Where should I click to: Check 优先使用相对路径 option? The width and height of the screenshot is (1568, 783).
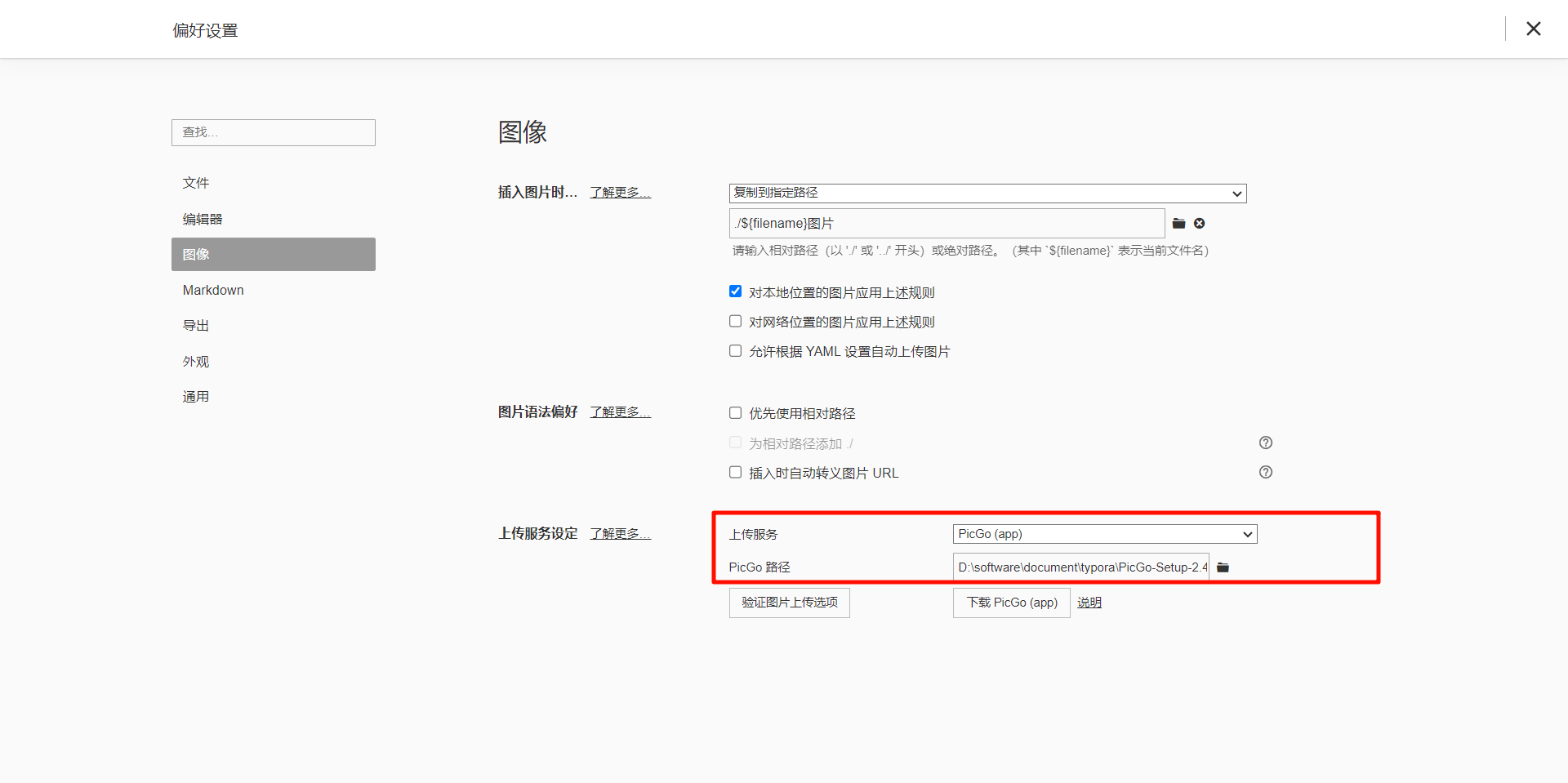pyautogui.click(x=735, y=413)
